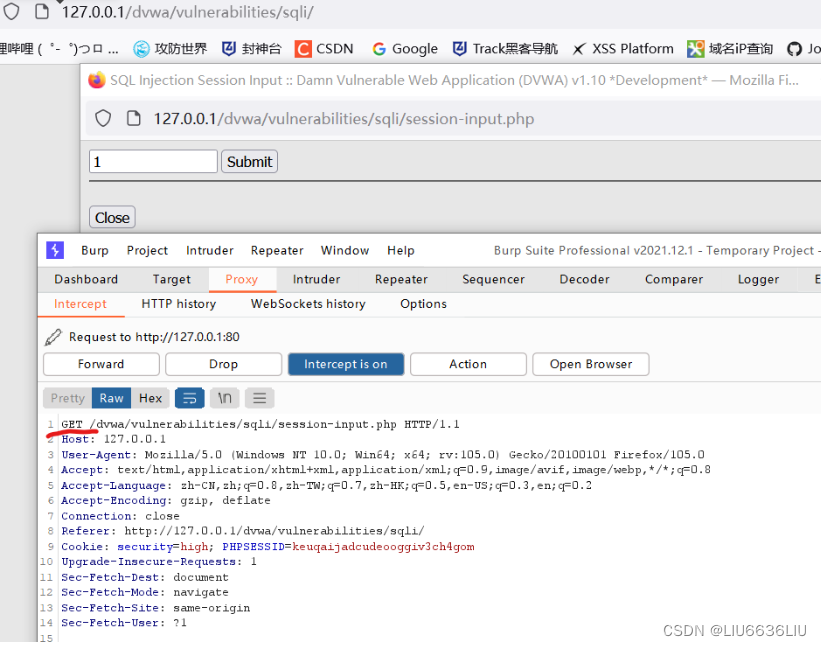Open the XSS Platform bookmark
Image resolution: width=821 pixels, height=646 pixels.
pos(622,48)
